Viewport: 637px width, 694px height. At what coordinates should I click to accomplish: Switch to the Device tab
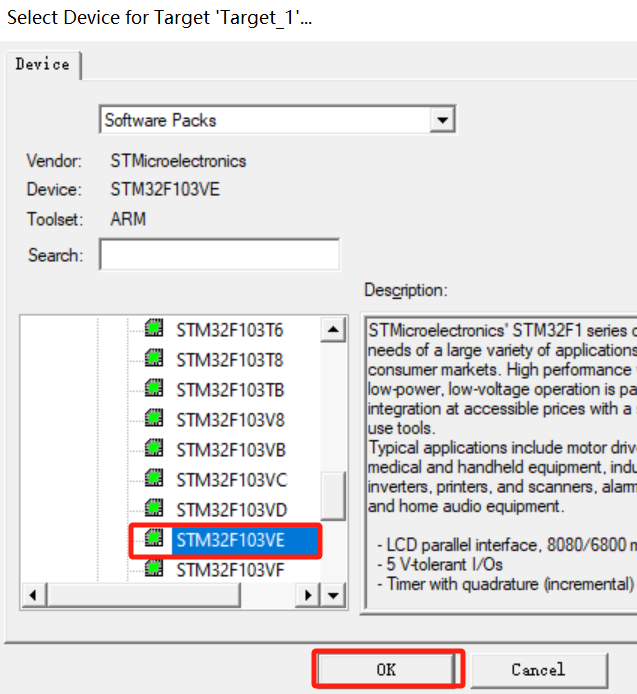coord(42,65)
